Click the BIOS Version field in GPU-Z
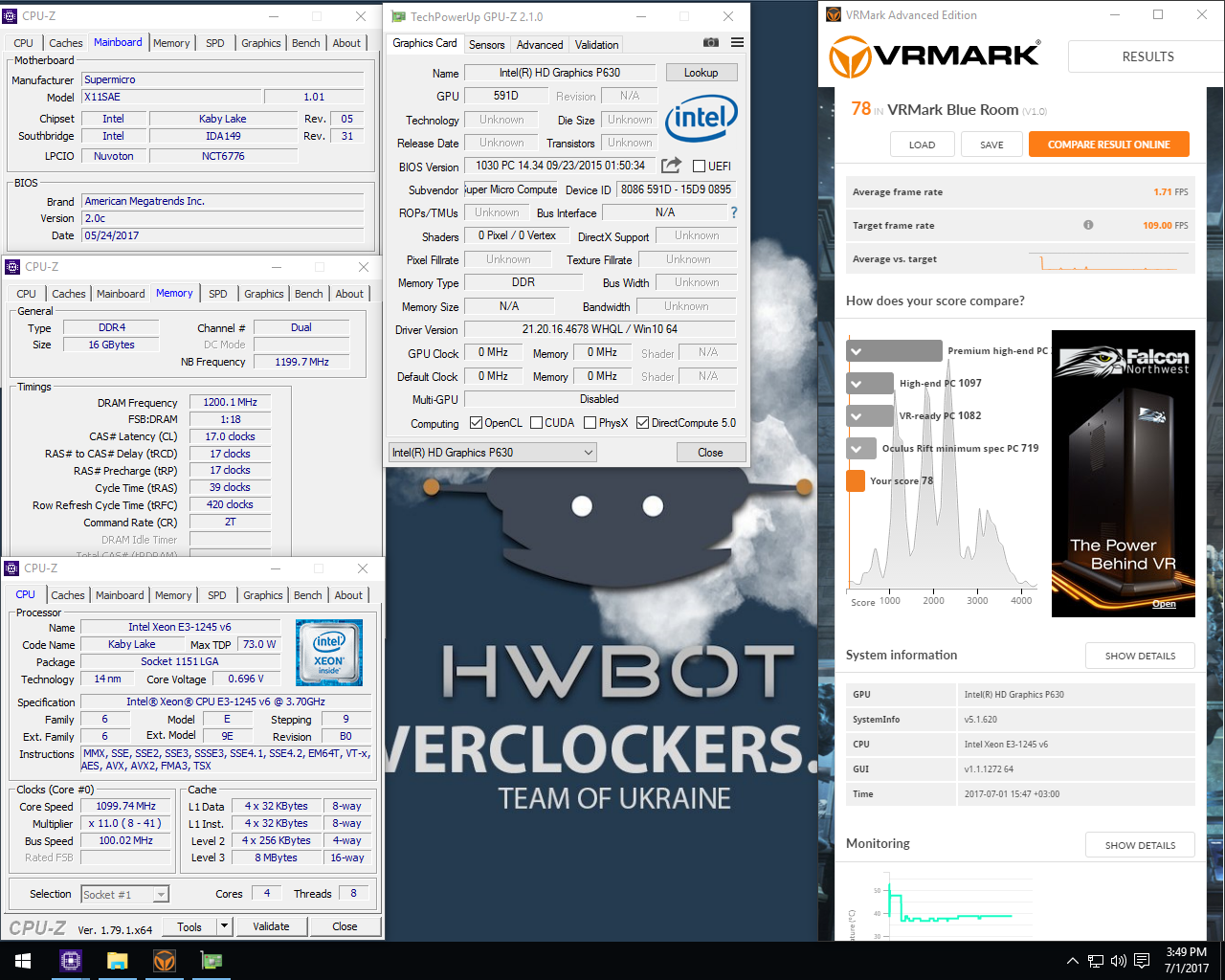1225x980 pixels. [562, 166]
